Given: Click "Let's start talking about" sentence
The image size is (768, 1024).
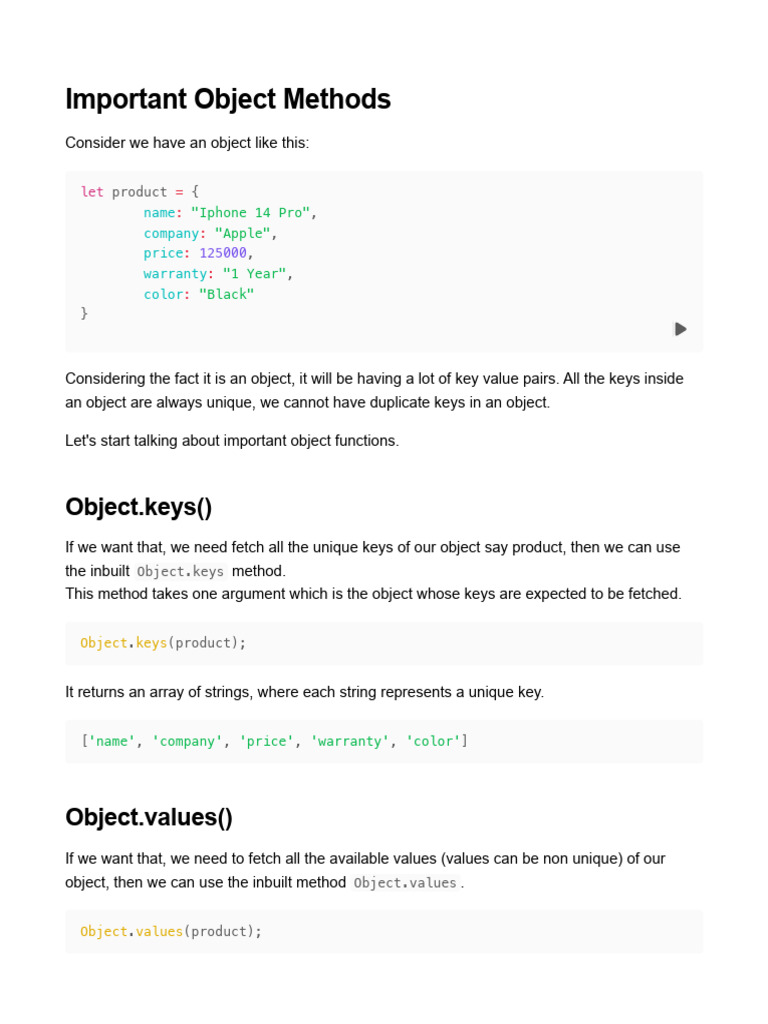Looking at the screenshot, I should (232, 441).
